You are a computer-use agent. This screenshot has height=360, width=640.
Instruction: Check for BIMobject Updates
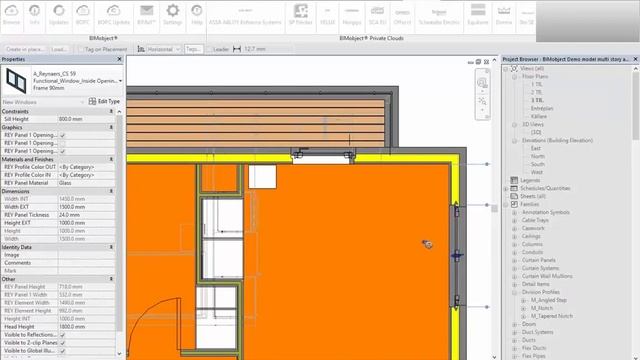point(59,15)
